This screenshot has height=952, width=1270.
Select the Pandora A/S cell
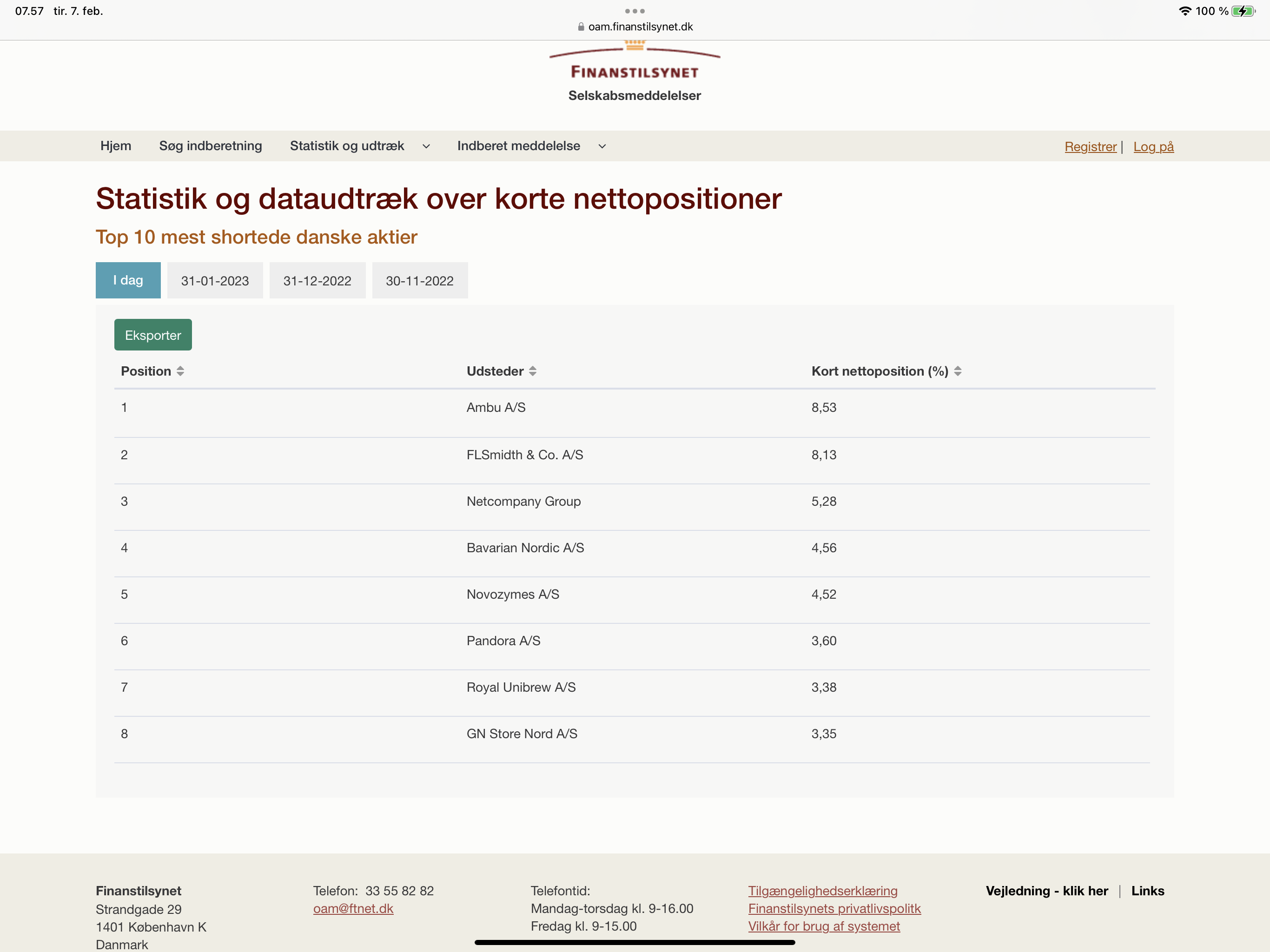click(x=503, y=641)
